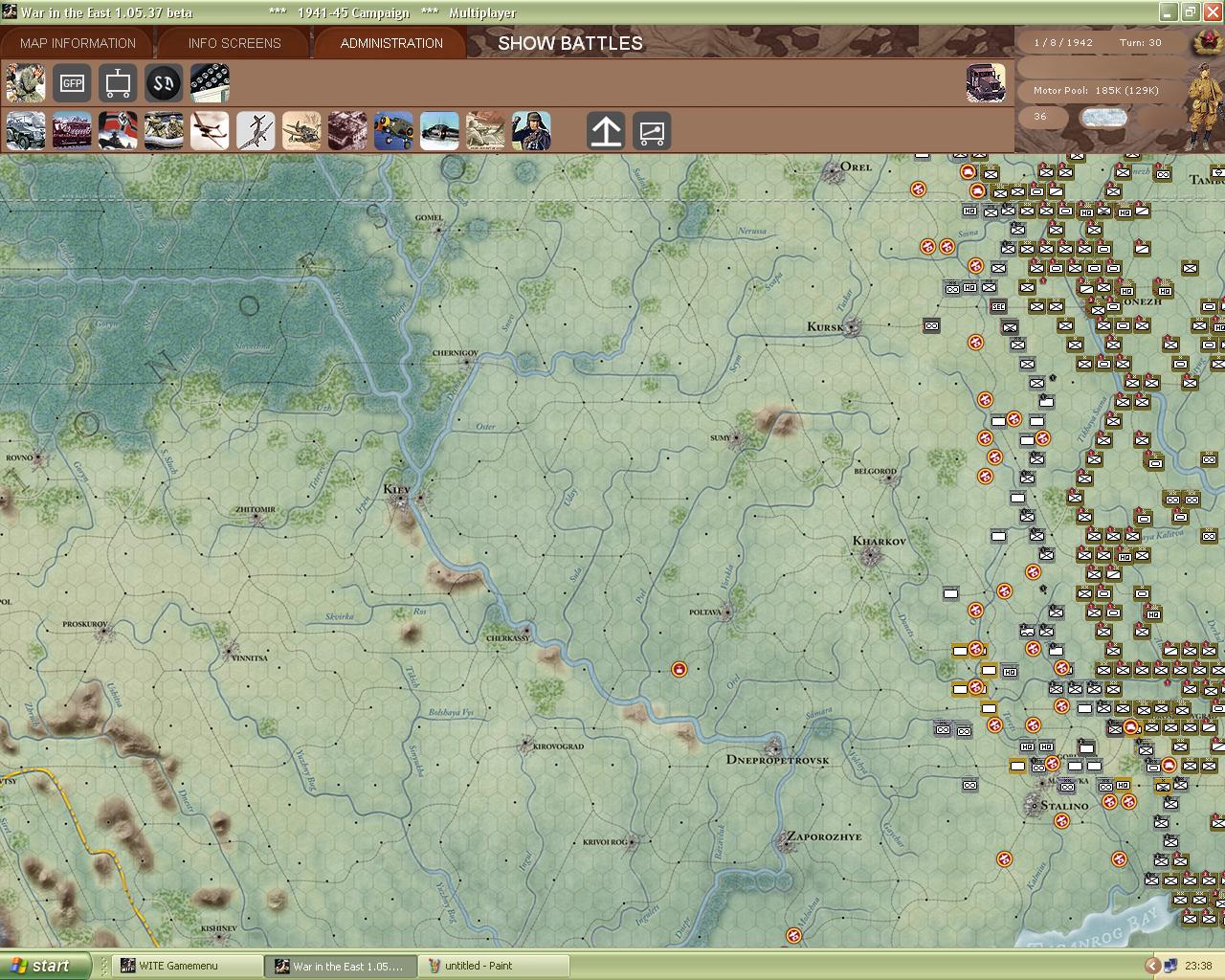The width and height of the screenshot is (1225, 980).
Task: Click the sketched fighter planes icon
Action: [301, 131]
